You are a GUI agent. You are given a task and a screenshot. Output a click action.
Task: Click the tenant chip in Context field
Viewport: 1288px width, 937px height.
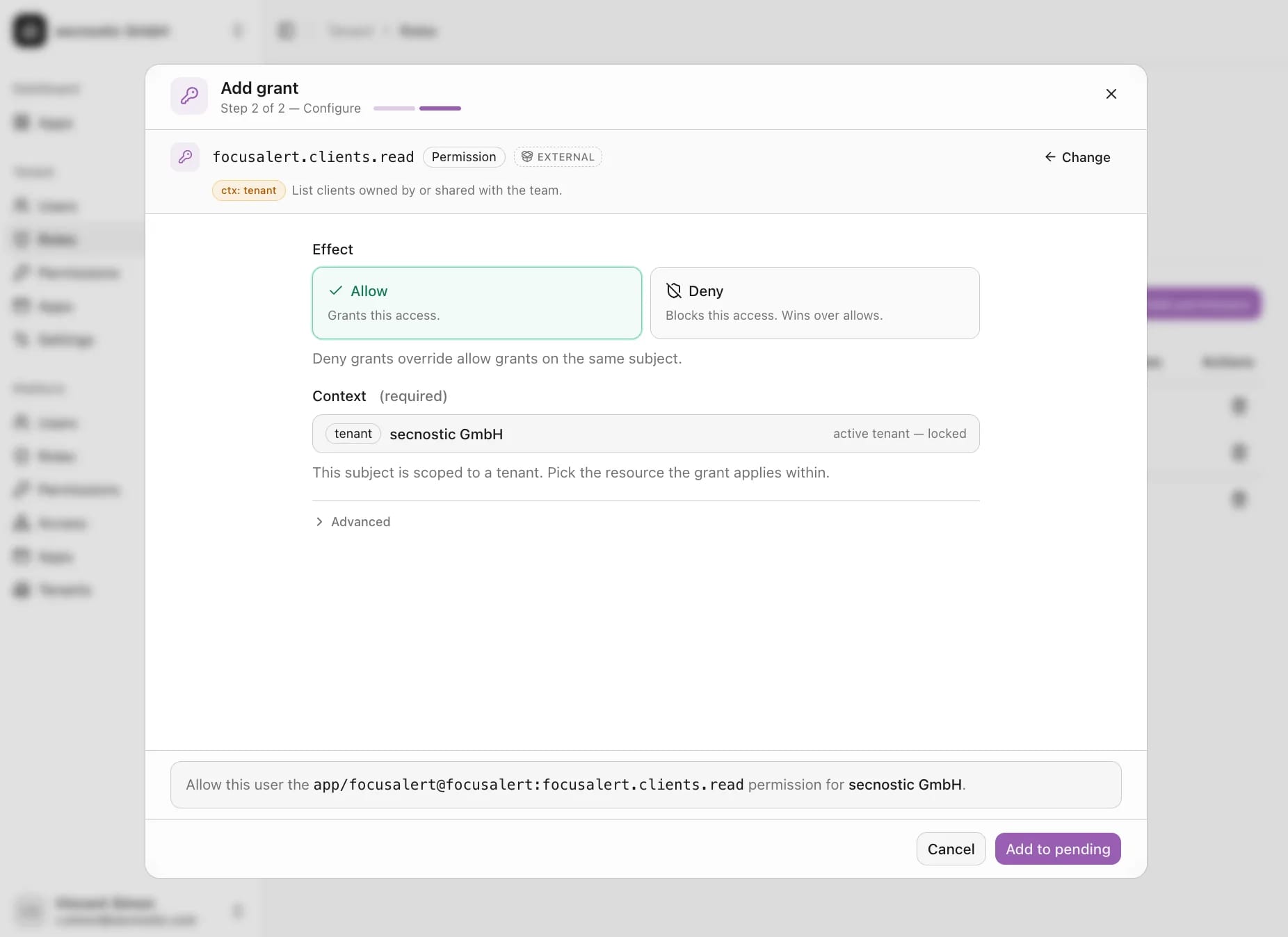(x=353, y=434)
